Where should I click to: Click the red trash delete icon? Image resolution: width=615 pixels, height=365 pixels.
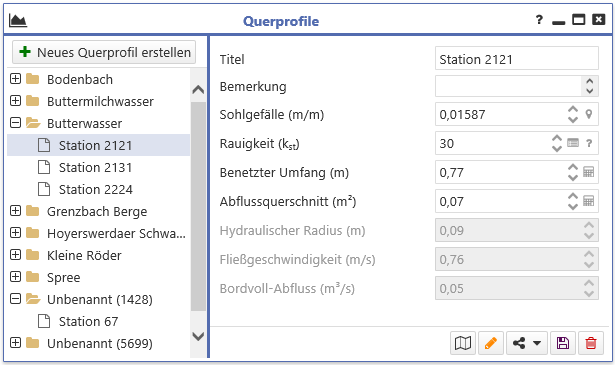click(591, 343)
